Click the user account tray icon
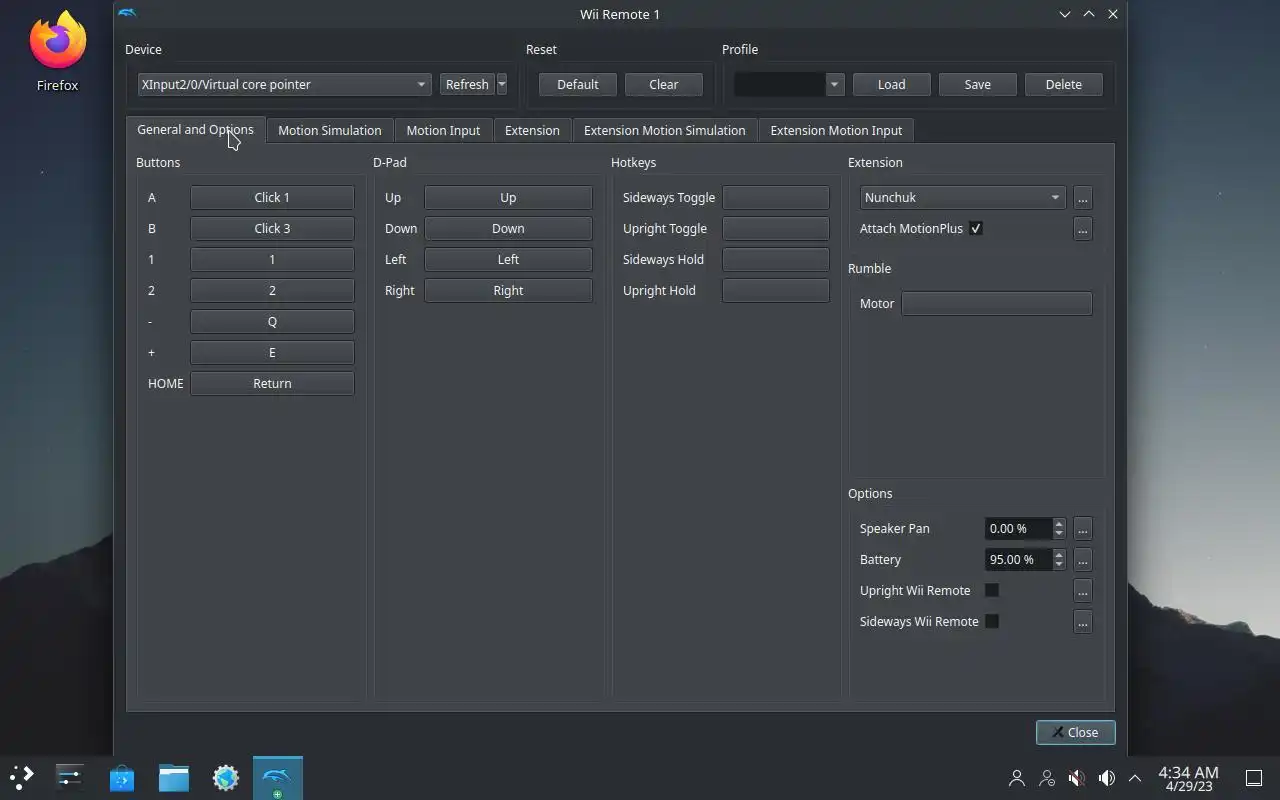This screenshot has width=1280, height=800. coord(1017,778)
